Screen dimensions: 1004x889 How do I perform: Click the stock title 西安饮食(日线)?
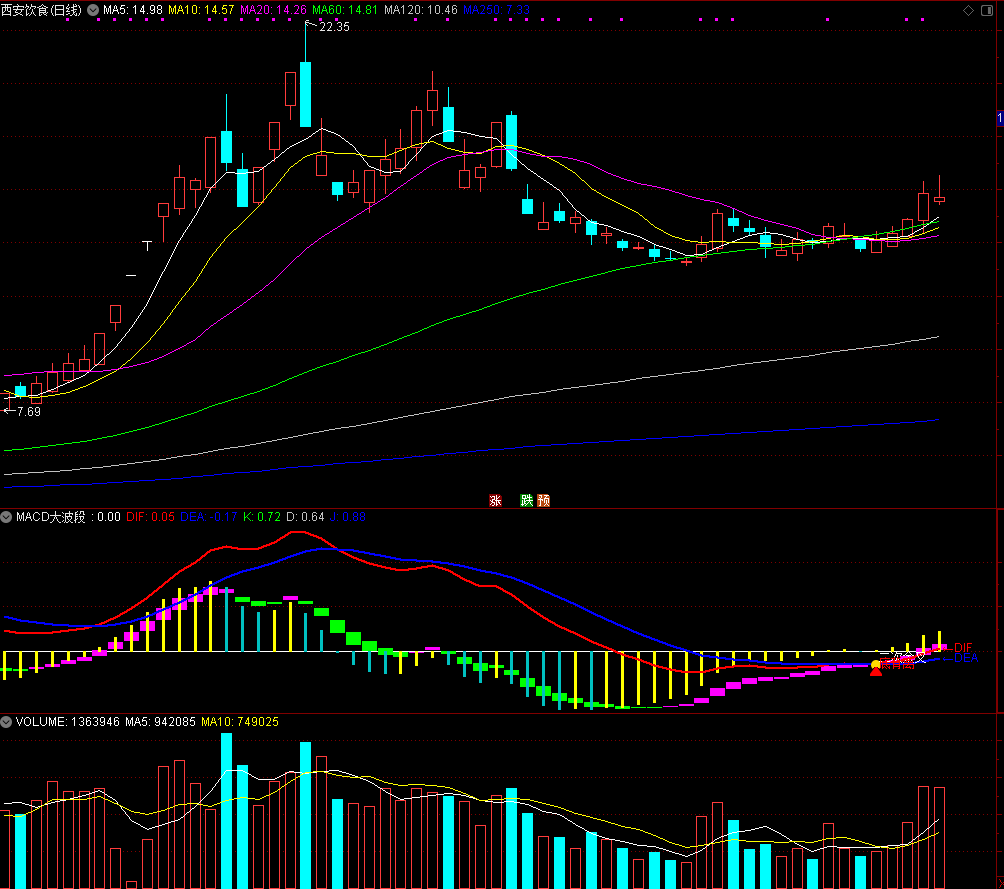click(42, 10)
